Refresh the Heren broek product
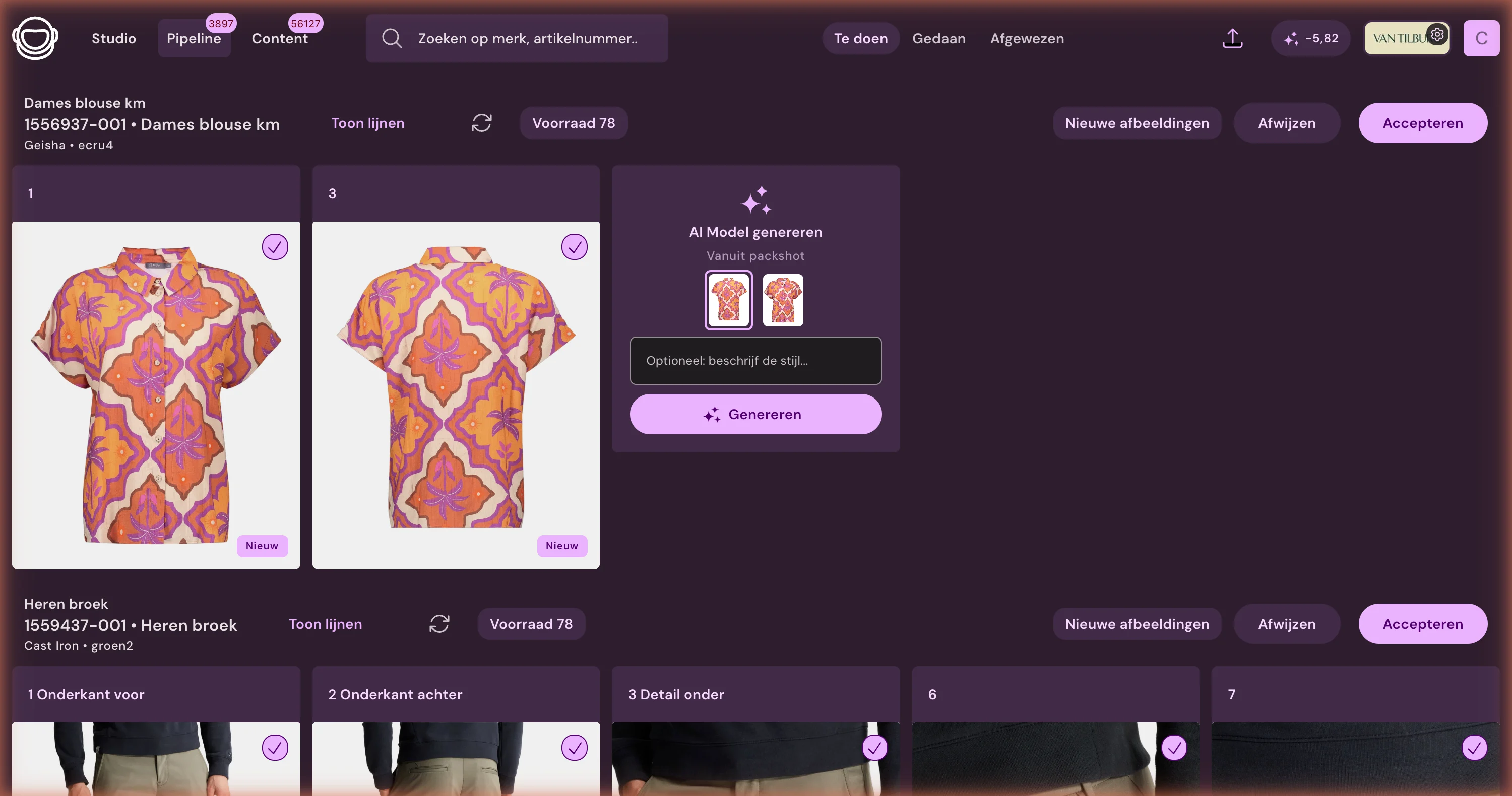Screen dimensions: 1512x796 tap(439, 624)
